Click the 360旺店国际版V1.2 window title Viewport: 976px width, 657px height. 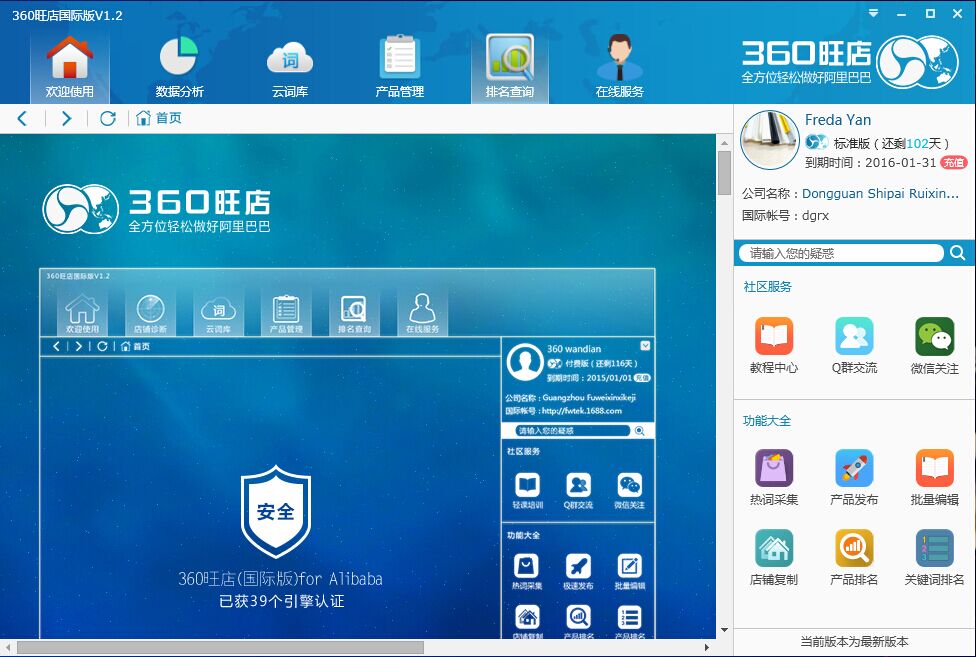(67, 16)
